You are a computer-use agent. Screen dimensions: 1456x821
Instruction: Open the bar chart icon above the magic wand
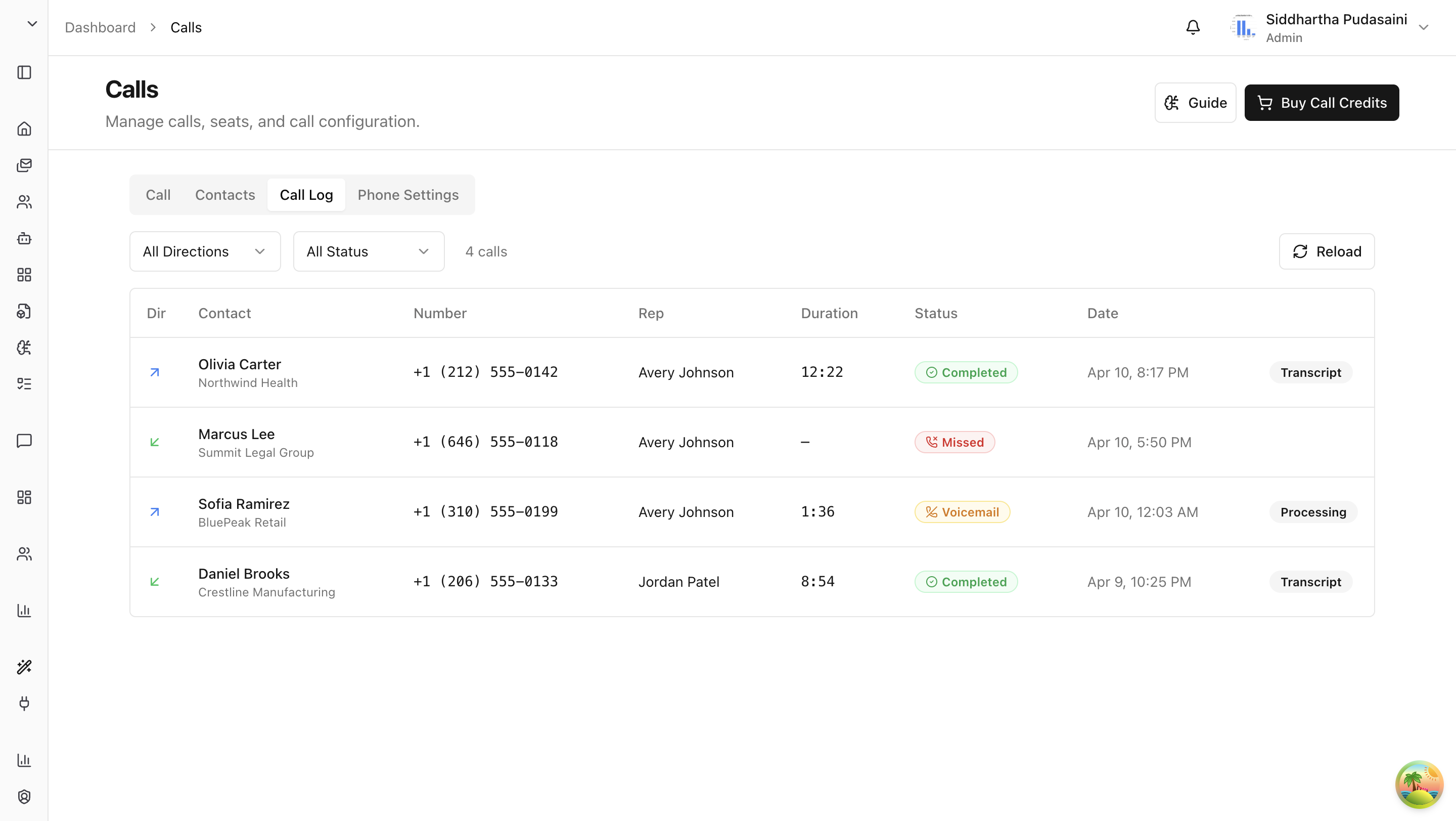[24, 610]
